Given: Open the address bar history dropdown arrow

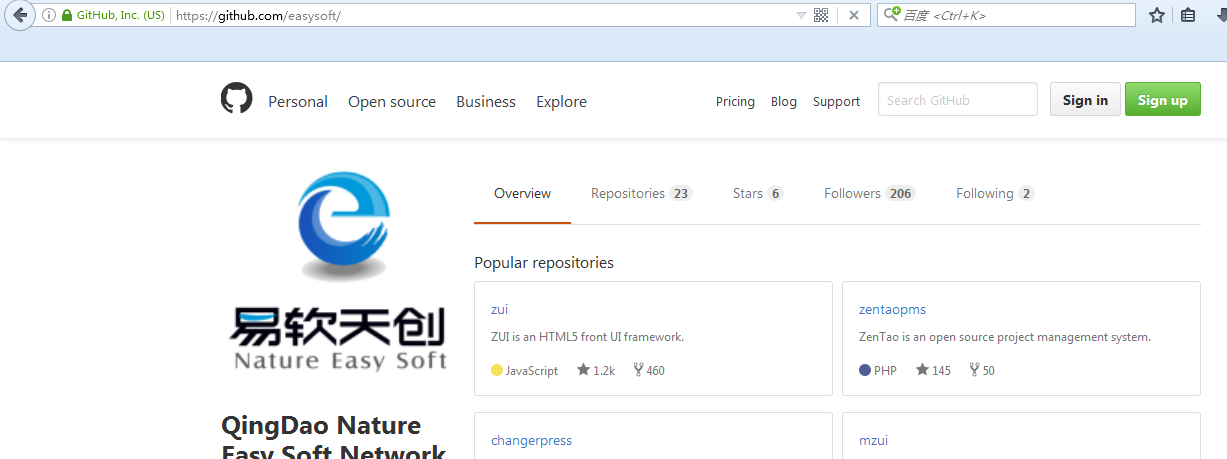Looking at the screenshot, I should click(x=800, y=15).
